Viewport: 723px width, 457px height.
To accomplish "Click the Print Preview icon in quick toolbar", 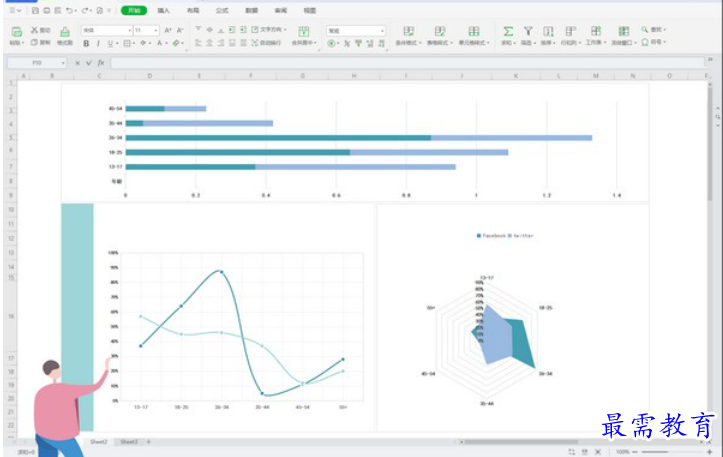I will [58, 10].
